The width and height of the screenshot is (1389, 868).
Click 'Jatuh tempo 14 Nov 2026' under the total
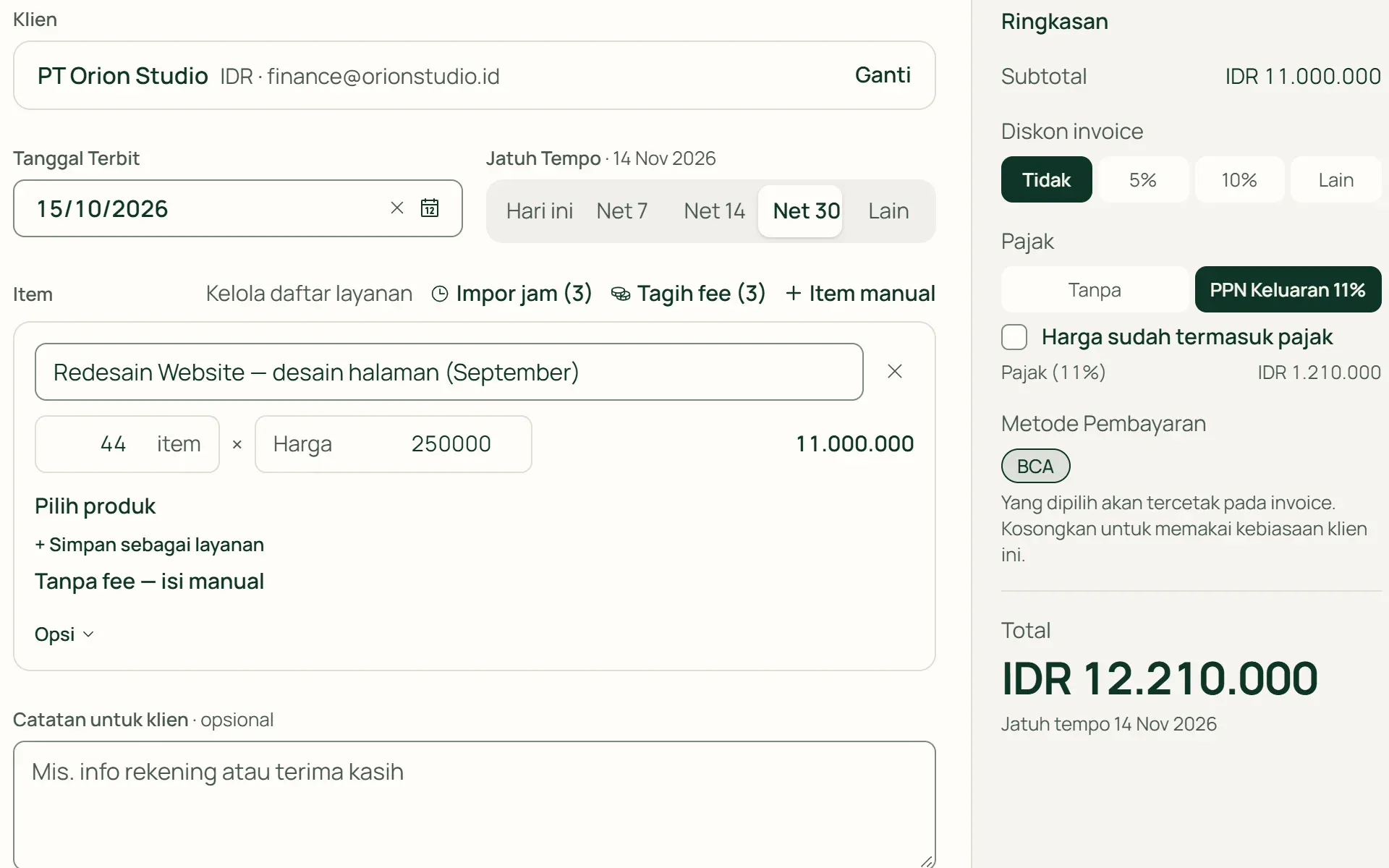click(1108, 724)
